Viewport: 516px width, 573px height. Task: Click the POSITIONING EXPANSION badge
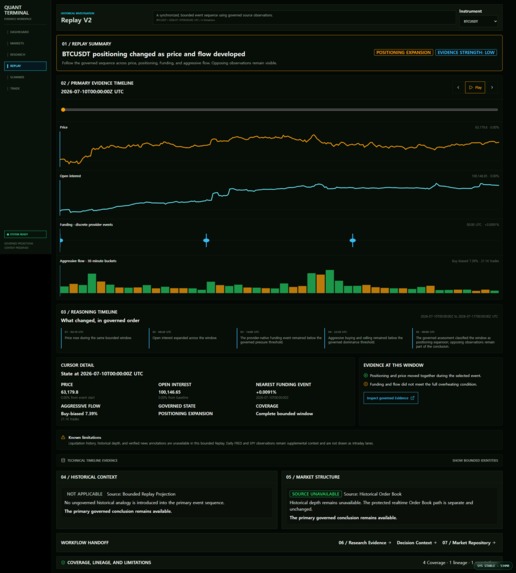click(403, 53)
